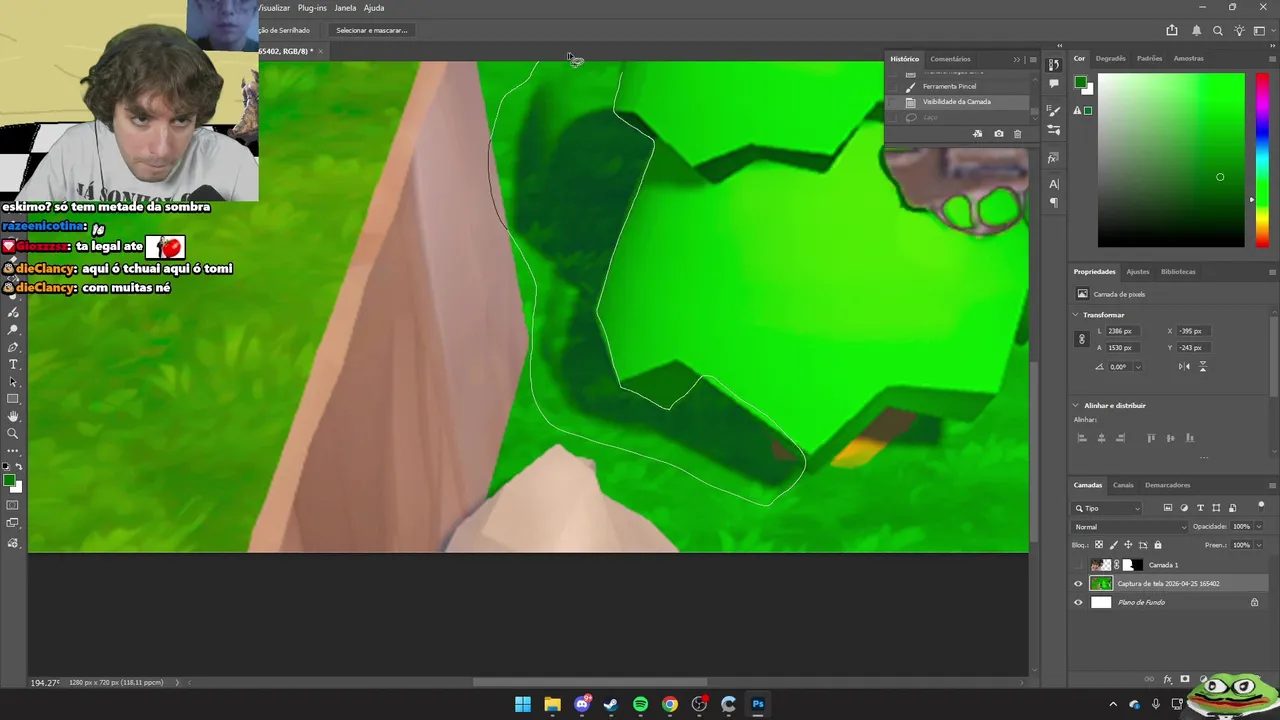Open the Character panel icon
The height and width of the screenshot is (720, 1280).
click(x=1053, y=184)
